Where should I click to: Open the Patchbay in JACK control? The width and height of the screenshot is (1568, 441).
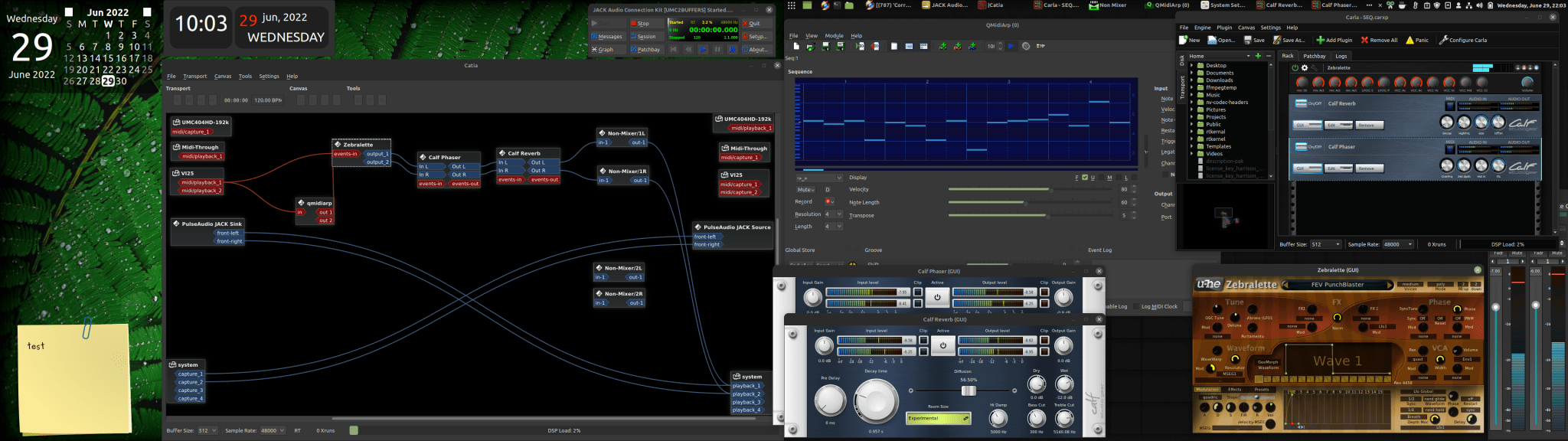[646, 49]
